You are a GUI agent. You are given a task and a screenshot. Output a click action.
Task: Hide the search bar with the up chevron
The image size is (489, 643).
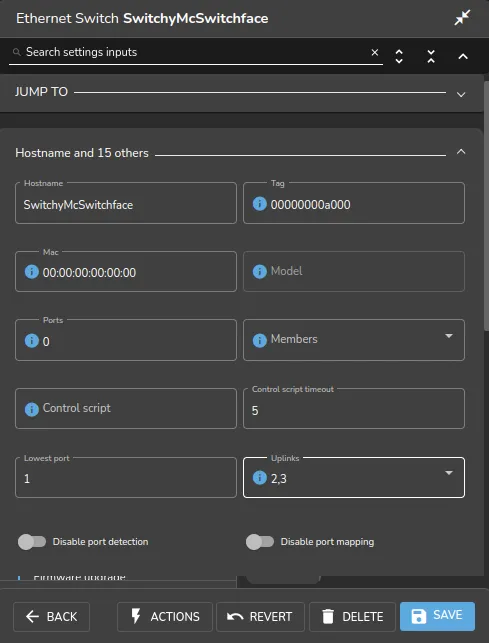(x=463, y=56)
